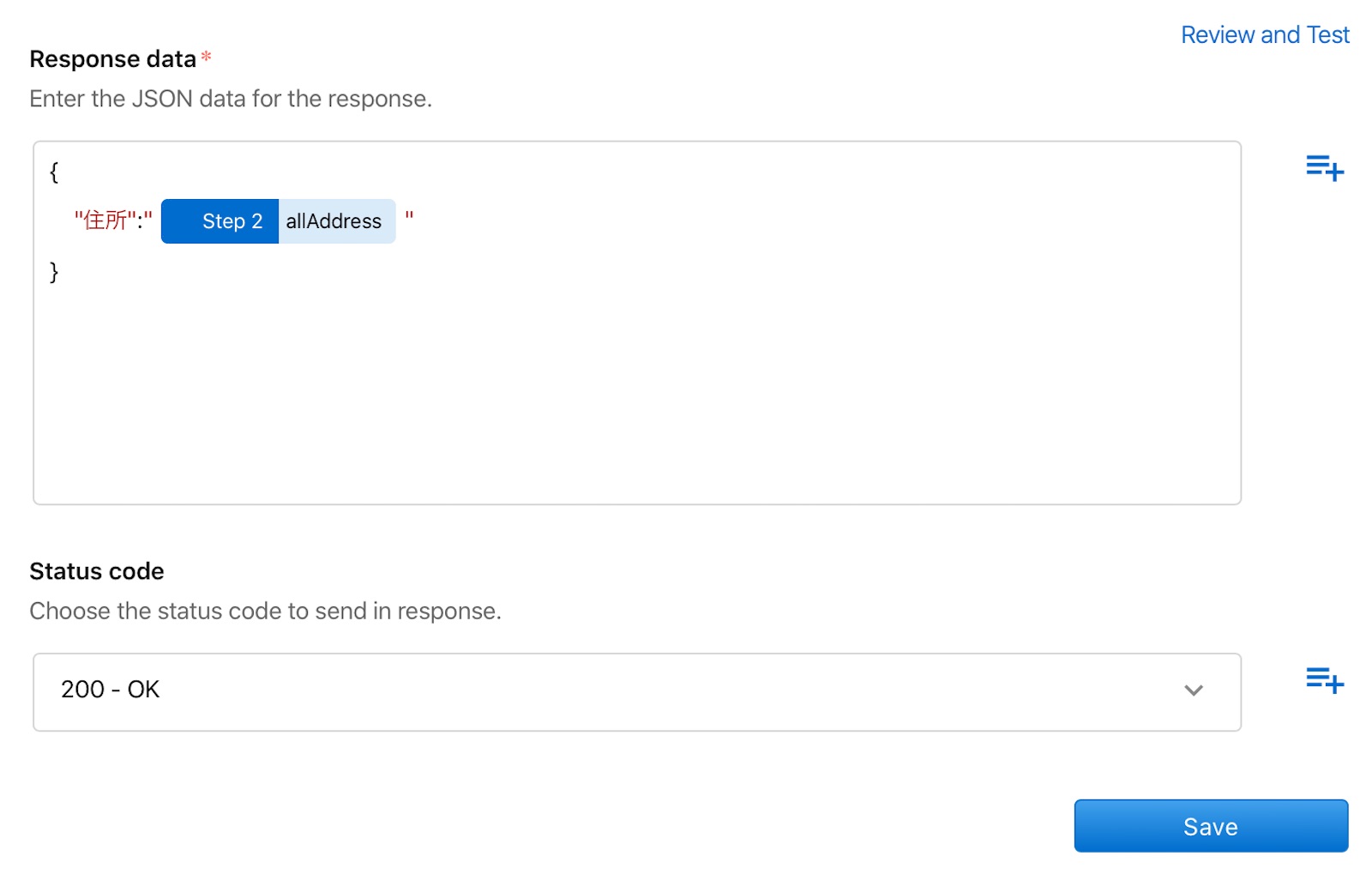Select the blue Step 2 label on the mapped pill

click(x=232, y=221)
